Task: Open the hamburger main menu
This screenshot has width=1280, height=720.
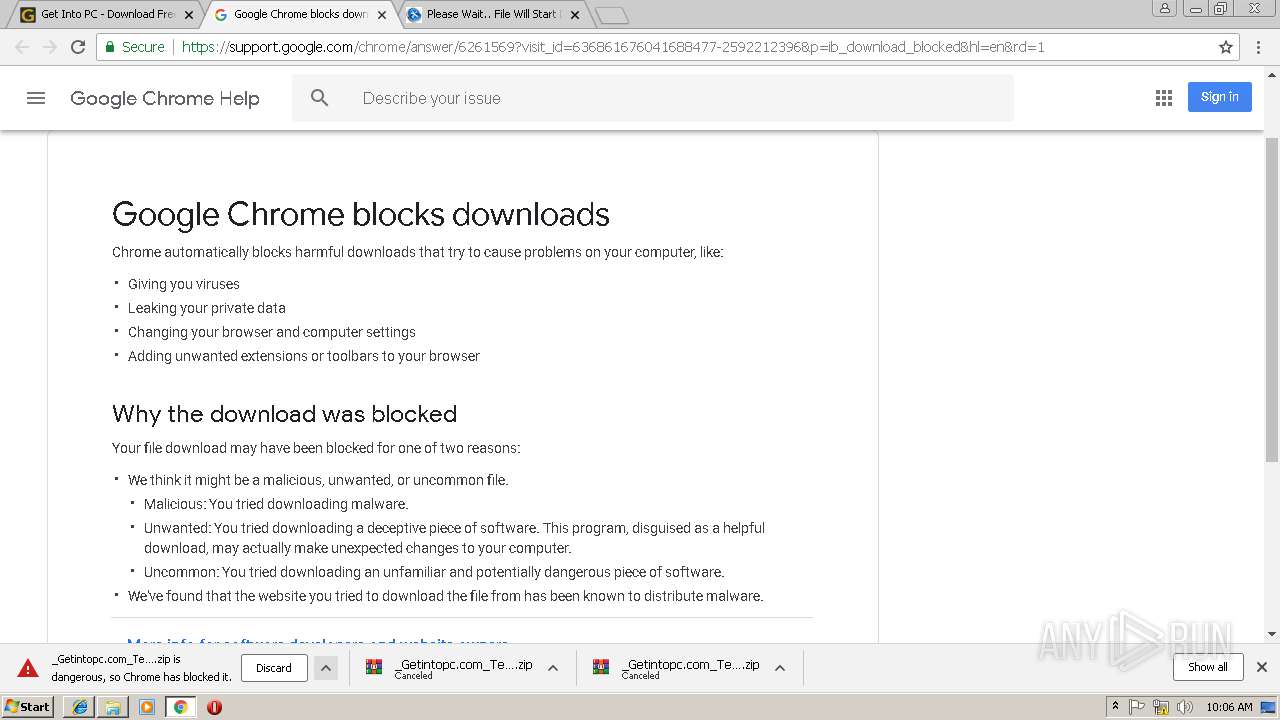Action: (36, 98)
